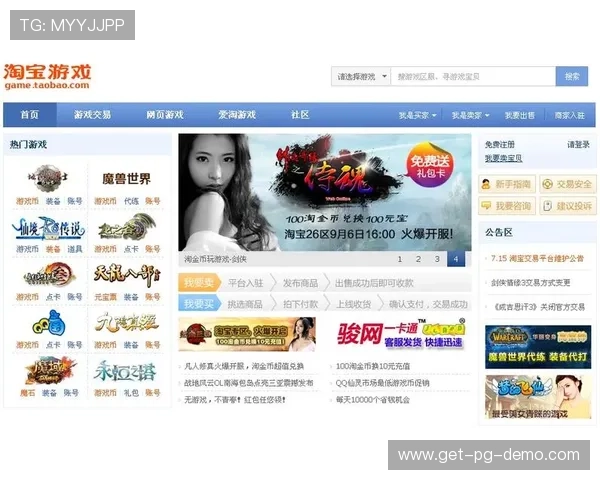Open the 九阴真经 game logo
The width and height of the screenshot is (600, 480).
[127, 323]
